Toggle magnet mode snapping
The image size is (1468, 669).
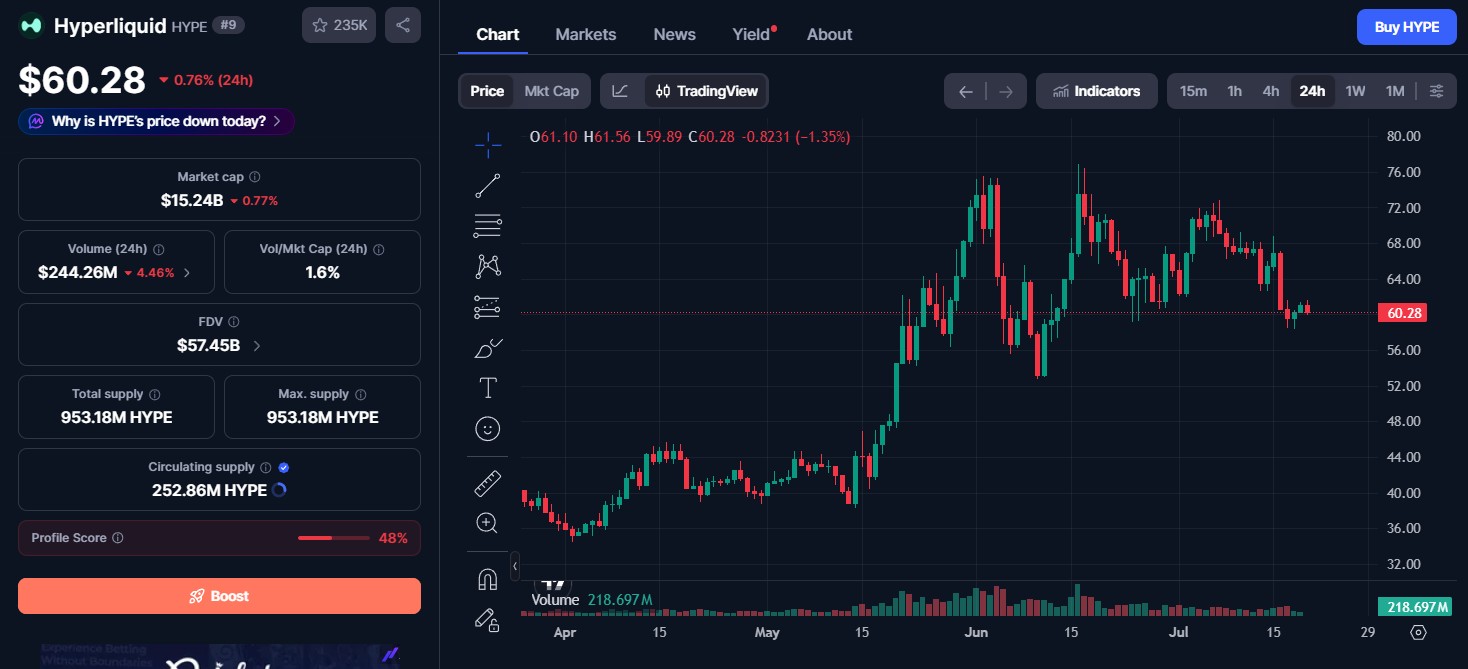(488, 579)
